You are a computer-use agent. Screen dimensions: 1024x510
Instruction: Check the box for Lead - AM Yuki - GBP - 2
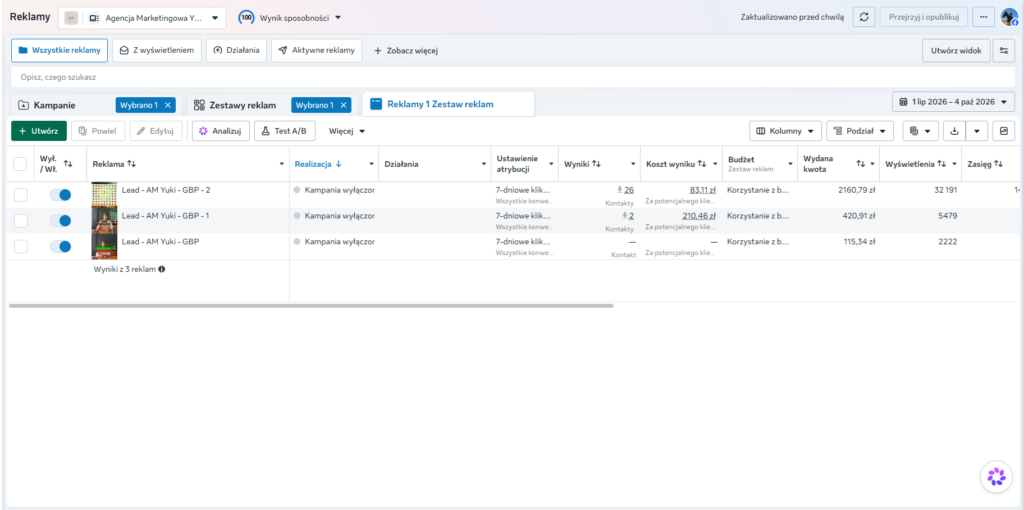tap(20, 195)
